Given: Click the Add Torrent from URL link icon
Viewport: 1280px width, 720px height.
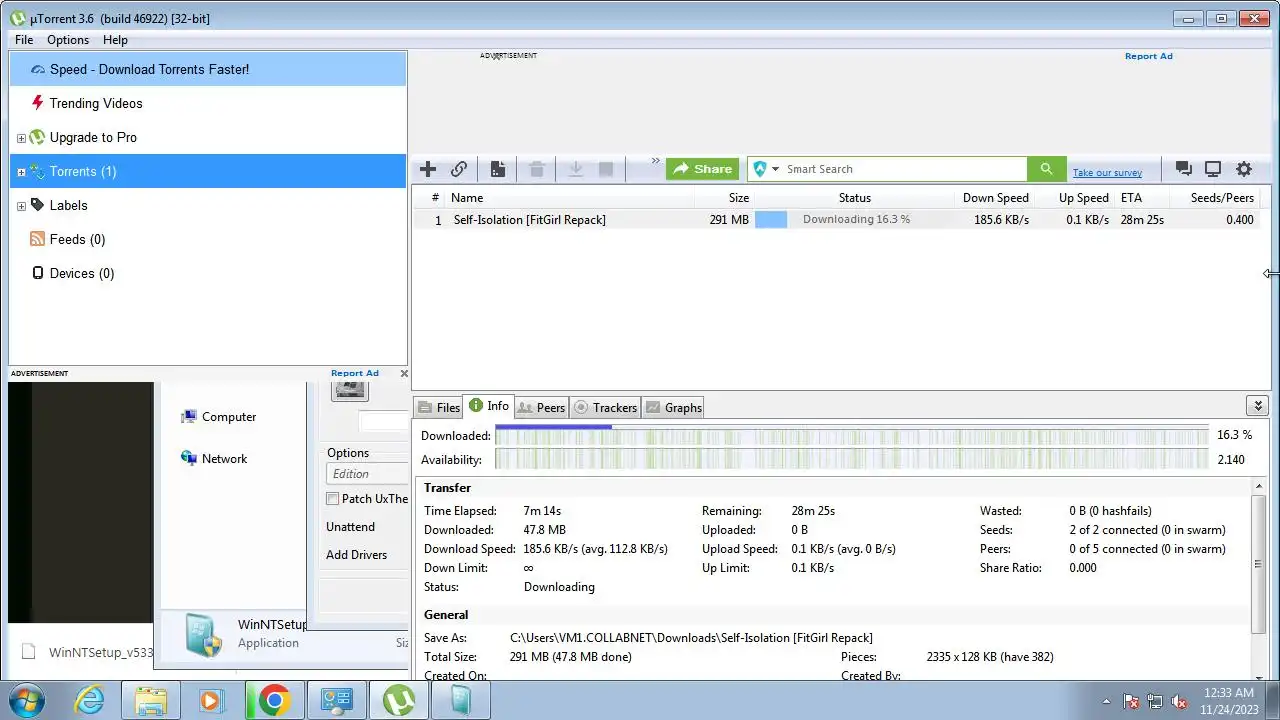Looking at the screenshot, I should (459, 169).
